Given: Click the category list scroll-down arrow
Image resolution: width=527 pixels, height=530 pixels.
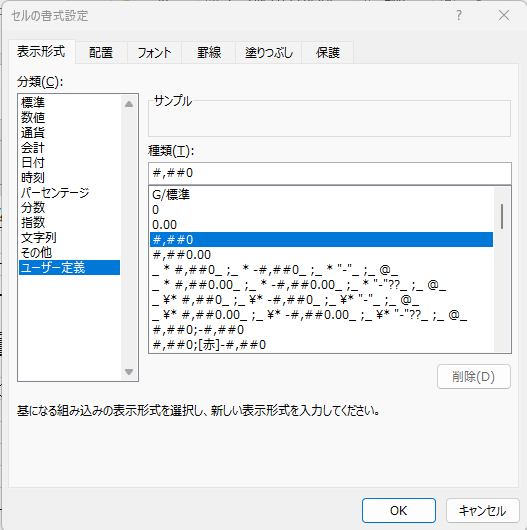Looking at the screenshot, I should (x=129, y=372).
